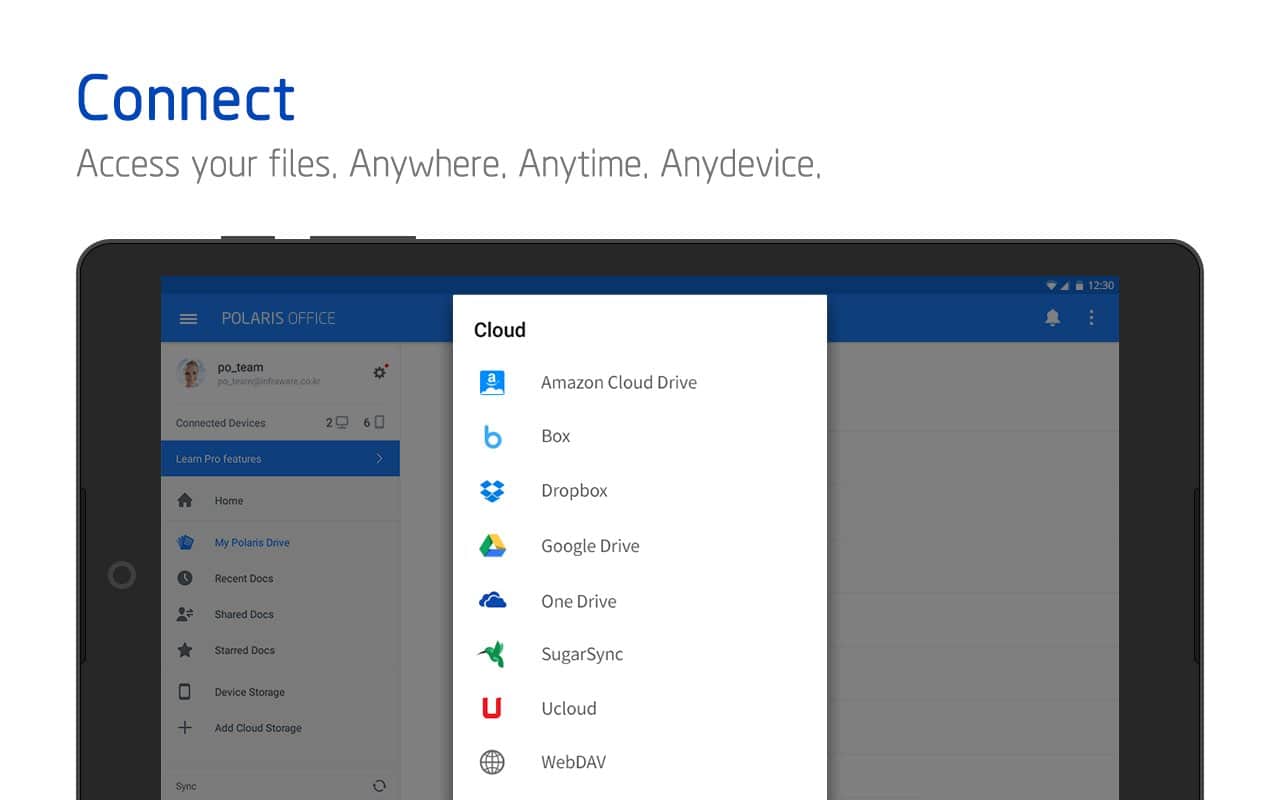Viewport: 1280px width, 800px height.
Task: Open the hamburger navigation menu
Action: click(188, 319)
